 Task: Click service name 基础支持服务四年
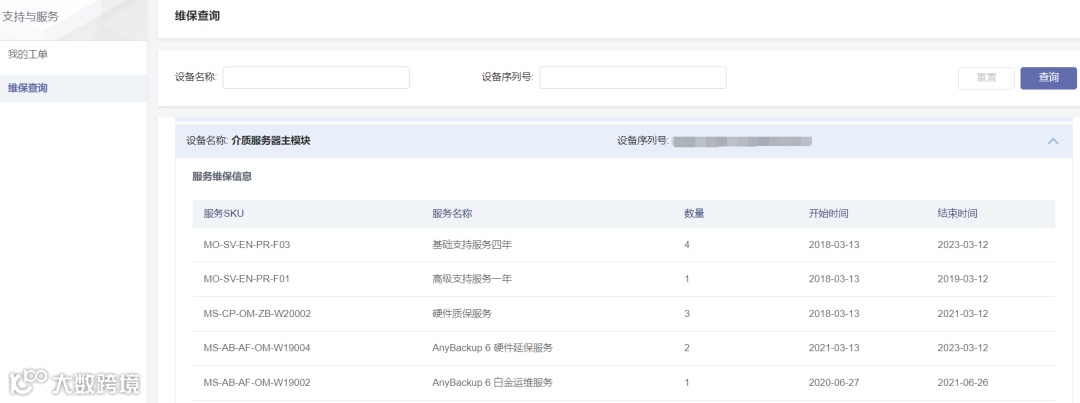click(472, 245)
